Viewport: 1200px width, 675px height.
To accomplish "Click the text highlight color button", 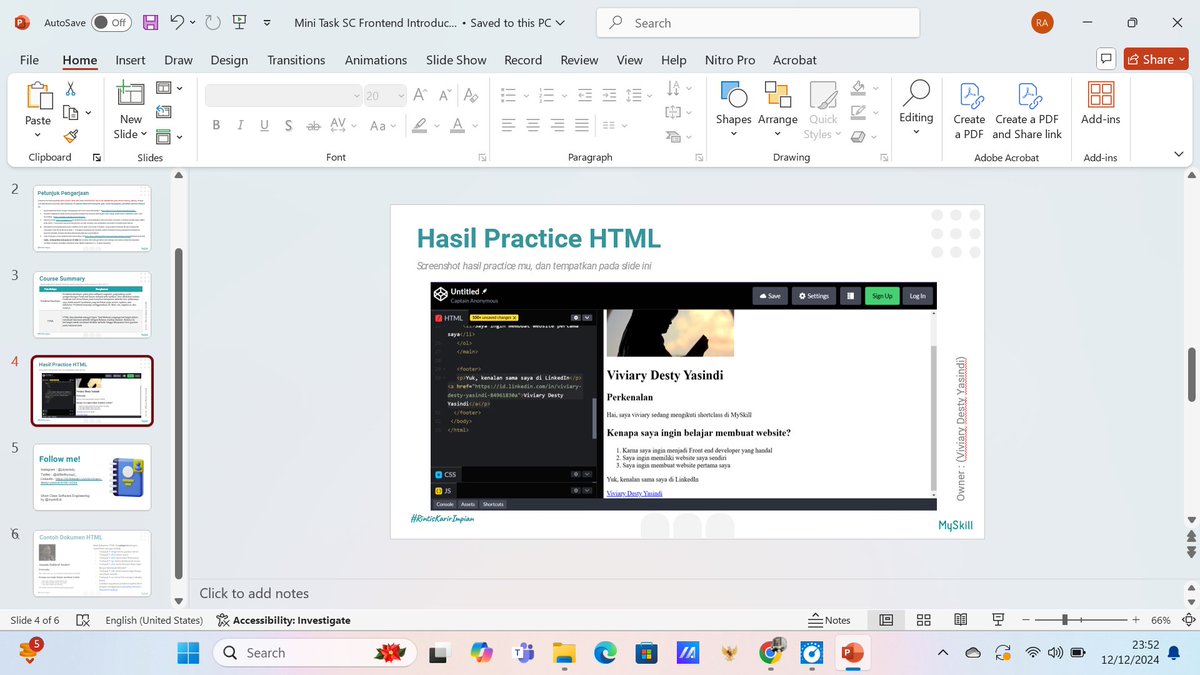I will (421, 125).
